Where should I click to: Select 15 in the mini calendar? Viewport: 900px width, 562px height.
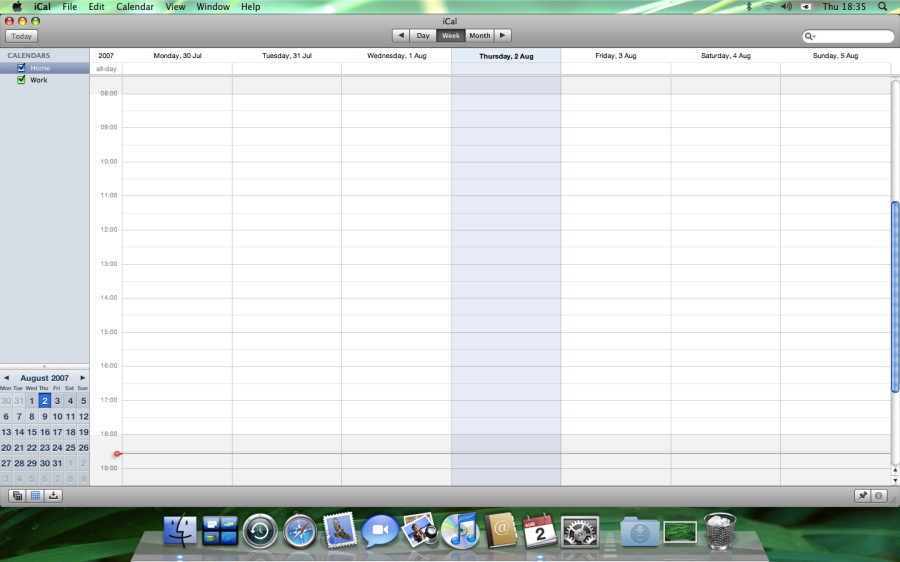pos(32,432)
